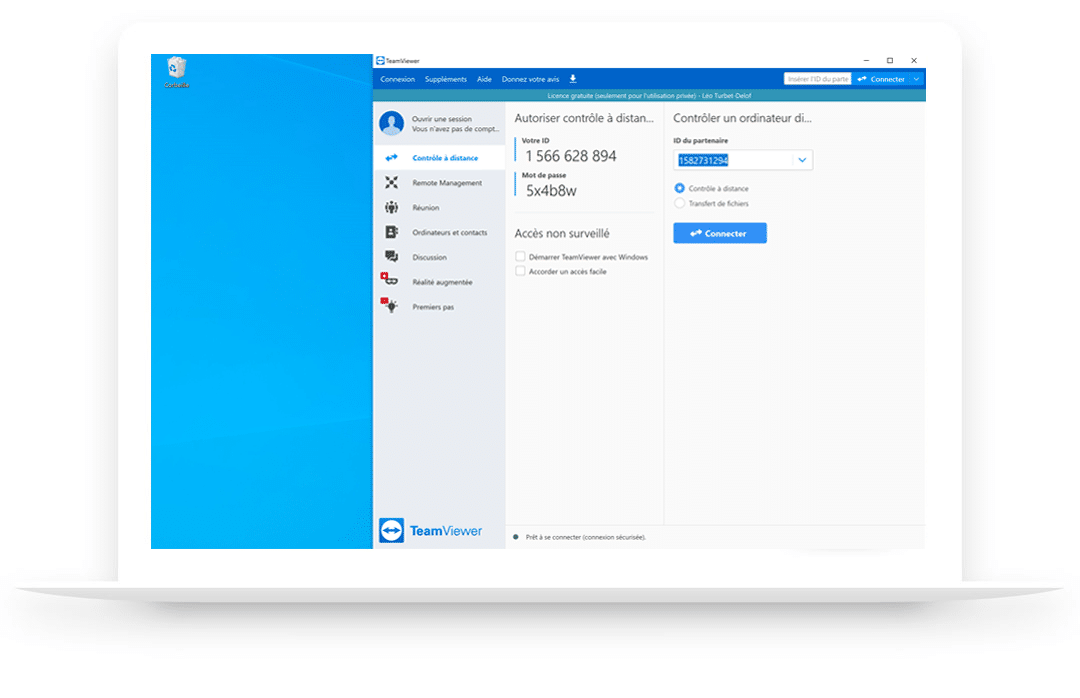Screen dimensions: 1080x698
Task: Open the Suppléments menu
Action: click(x=446, y=79)
